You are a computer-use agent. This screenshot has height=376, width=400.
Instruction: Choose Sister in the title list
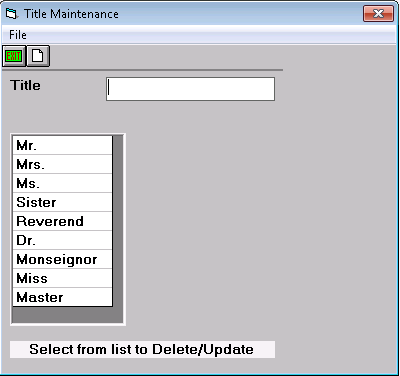[x=63, y=202]
